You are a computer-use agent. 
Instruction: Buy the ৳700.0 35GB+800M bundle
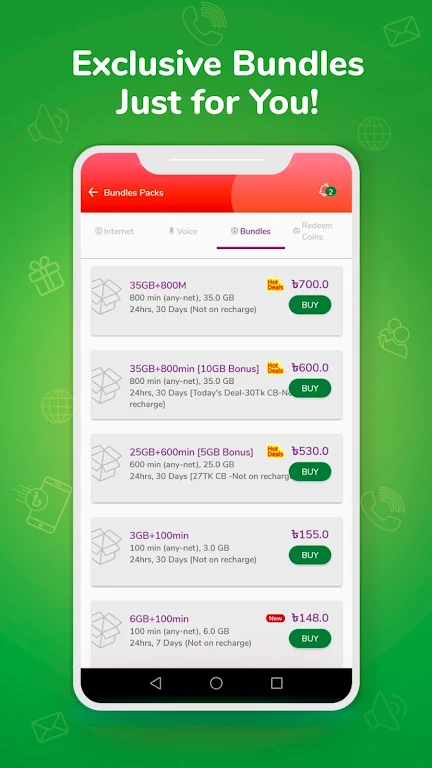pyautogui.click(x=310, y=305)
